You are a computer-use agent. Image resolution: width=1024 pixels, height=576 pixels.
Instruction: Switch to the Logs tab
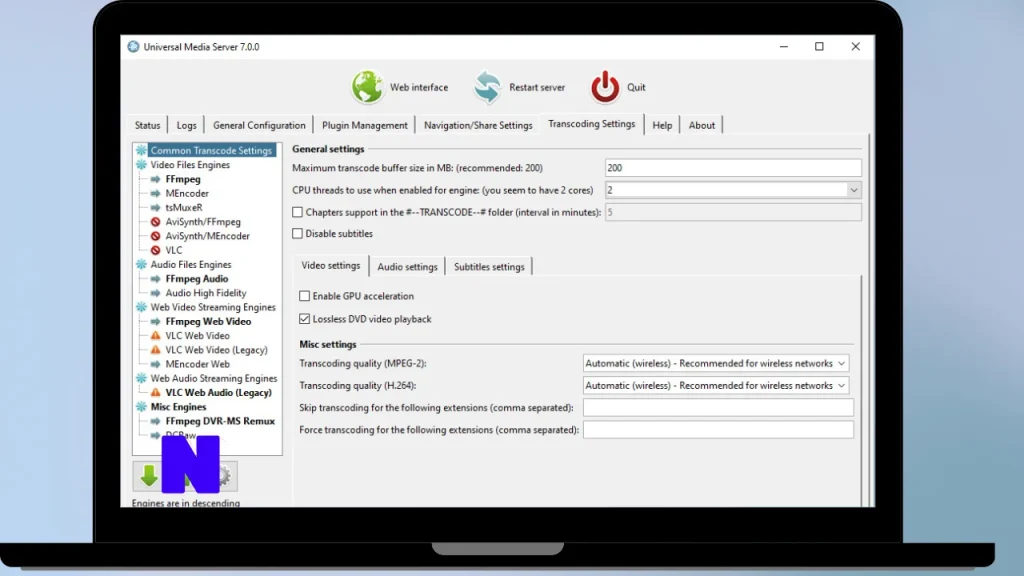click(x=186, y=125)
